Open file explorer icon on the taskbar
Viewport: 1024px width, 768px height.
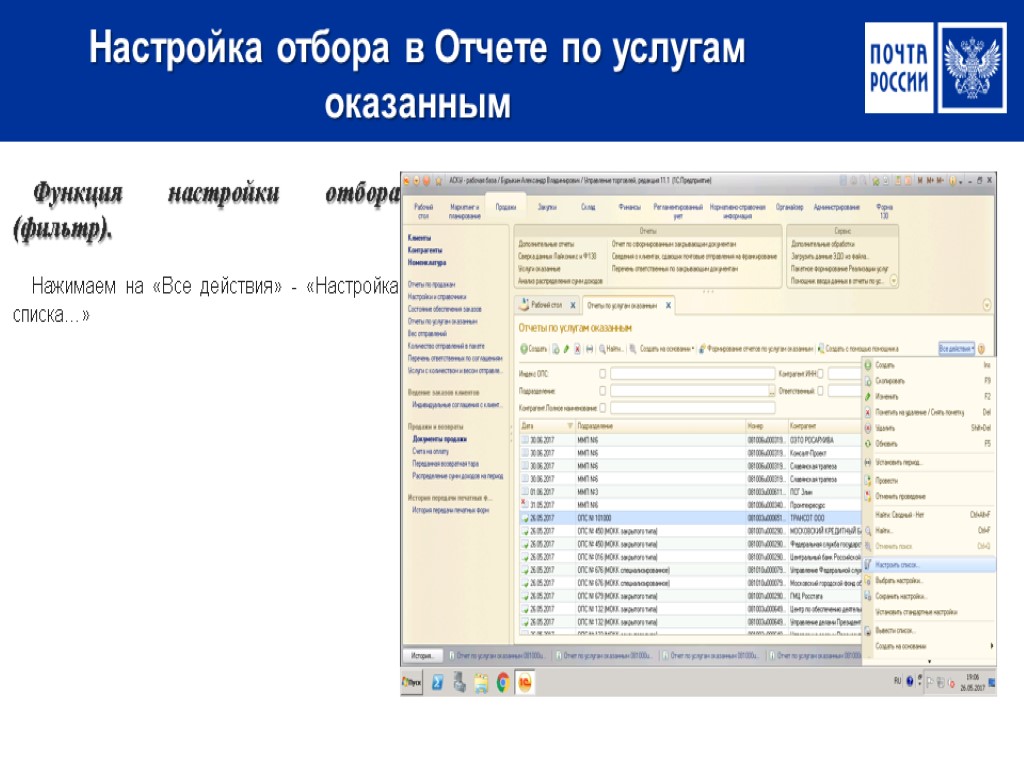481,682
